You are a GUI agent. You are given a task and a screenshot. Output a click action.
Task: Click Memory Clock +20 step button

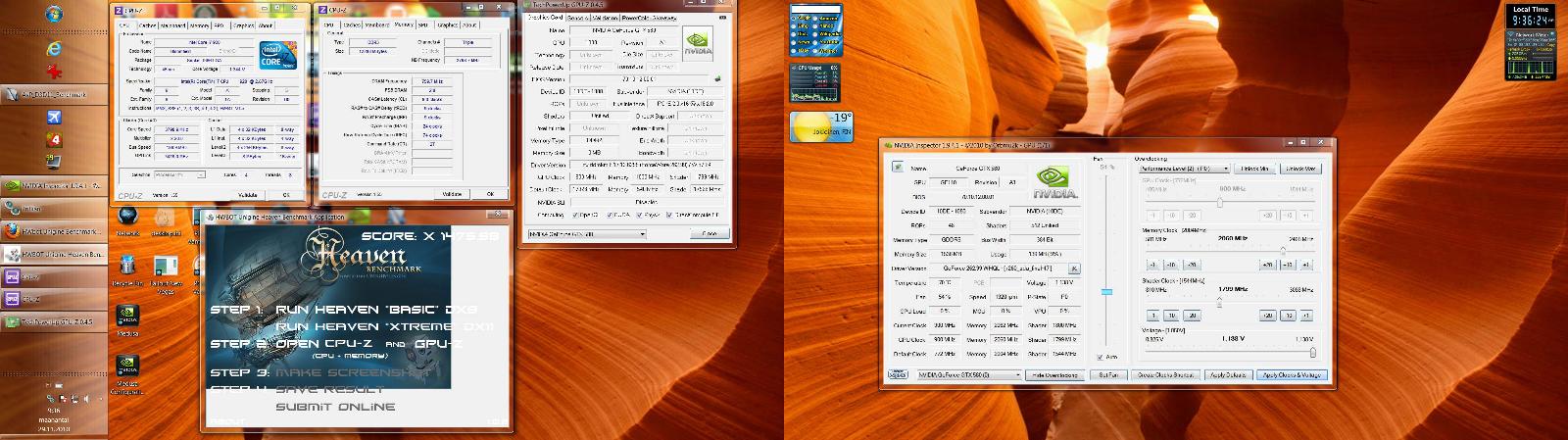click(1267, 265)
